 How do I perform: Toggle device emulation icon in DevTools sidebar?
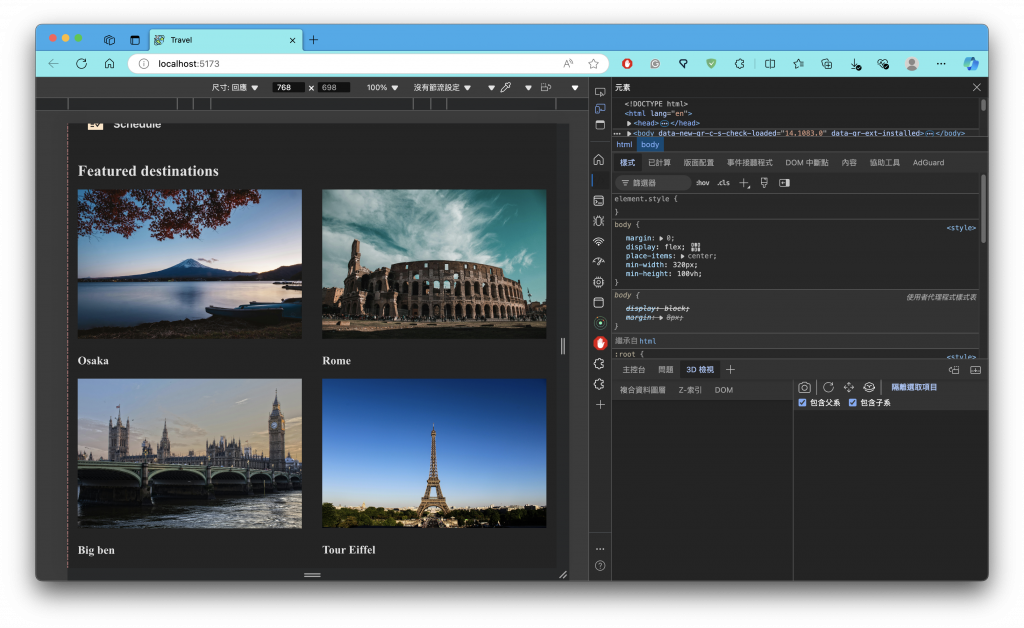tap(600, 108)
